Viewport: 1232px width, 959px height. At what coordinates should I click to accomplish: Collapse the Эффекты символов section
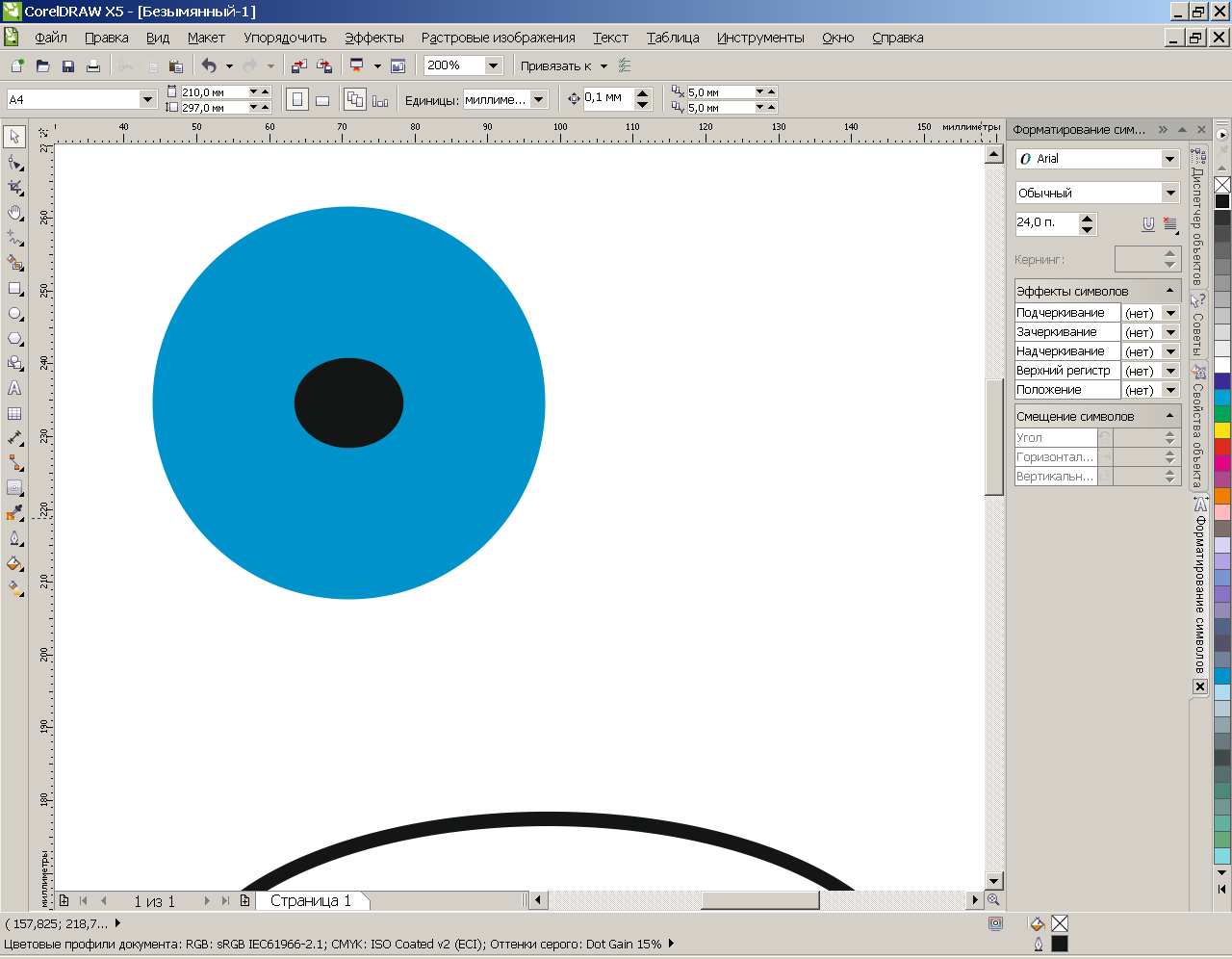1170,291
